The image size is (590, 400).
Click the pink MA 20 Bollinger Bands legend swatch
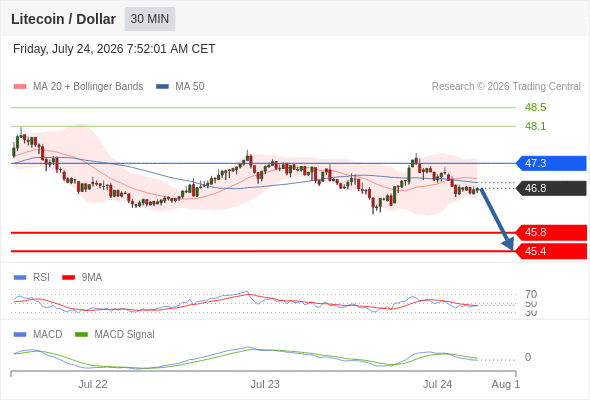[x=20, y=87]
